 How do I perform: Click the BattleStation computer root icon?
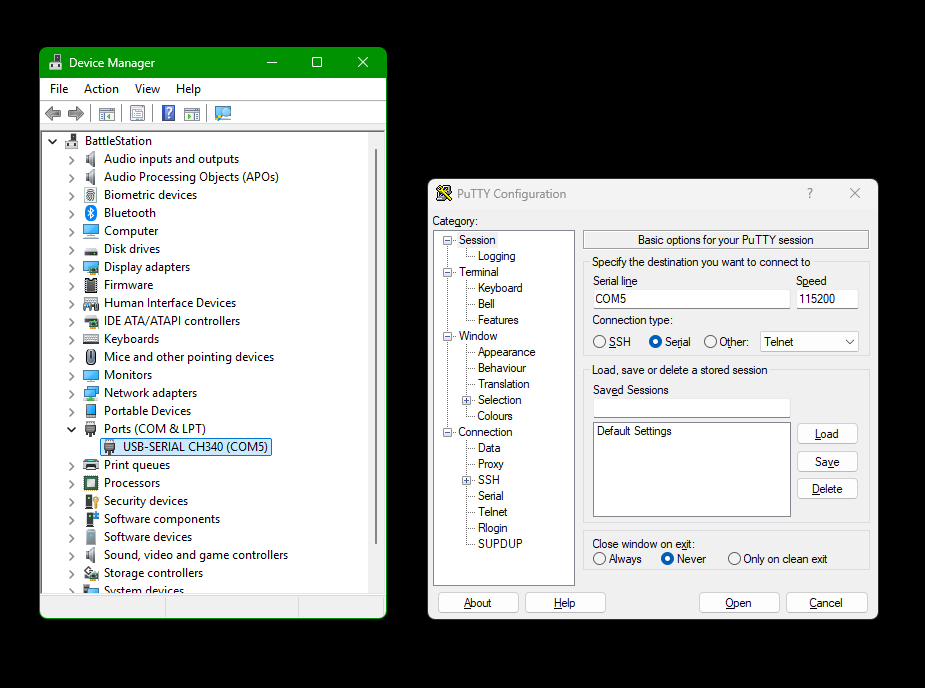point(72,141)
